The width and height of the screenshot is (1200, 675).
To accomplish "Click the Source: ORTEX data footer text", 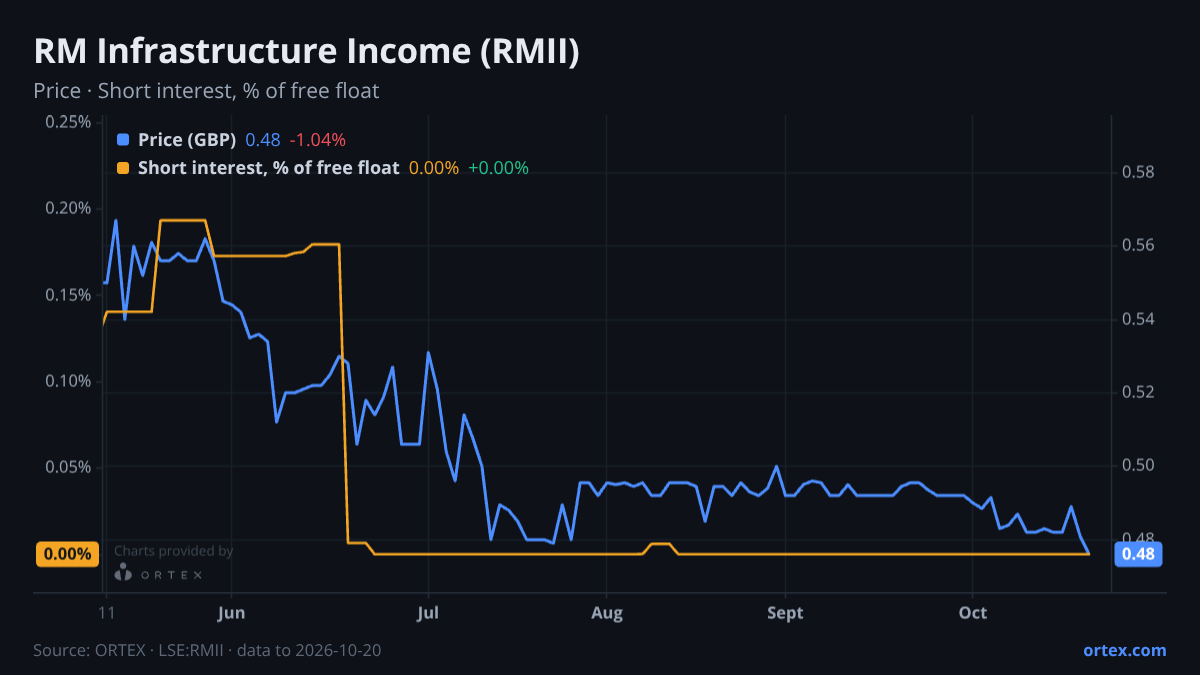I will [207, 650].
